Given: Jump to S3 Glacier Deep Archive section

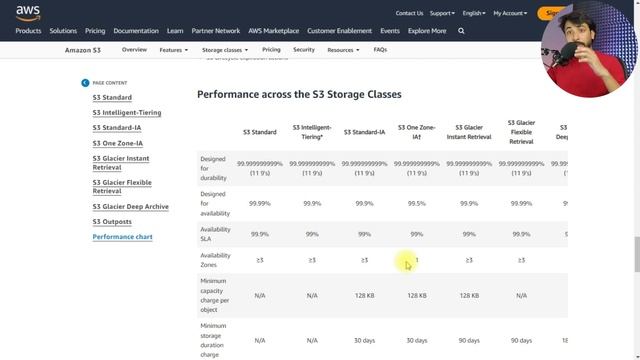Looking at the screenshot, I should (131, 207).
